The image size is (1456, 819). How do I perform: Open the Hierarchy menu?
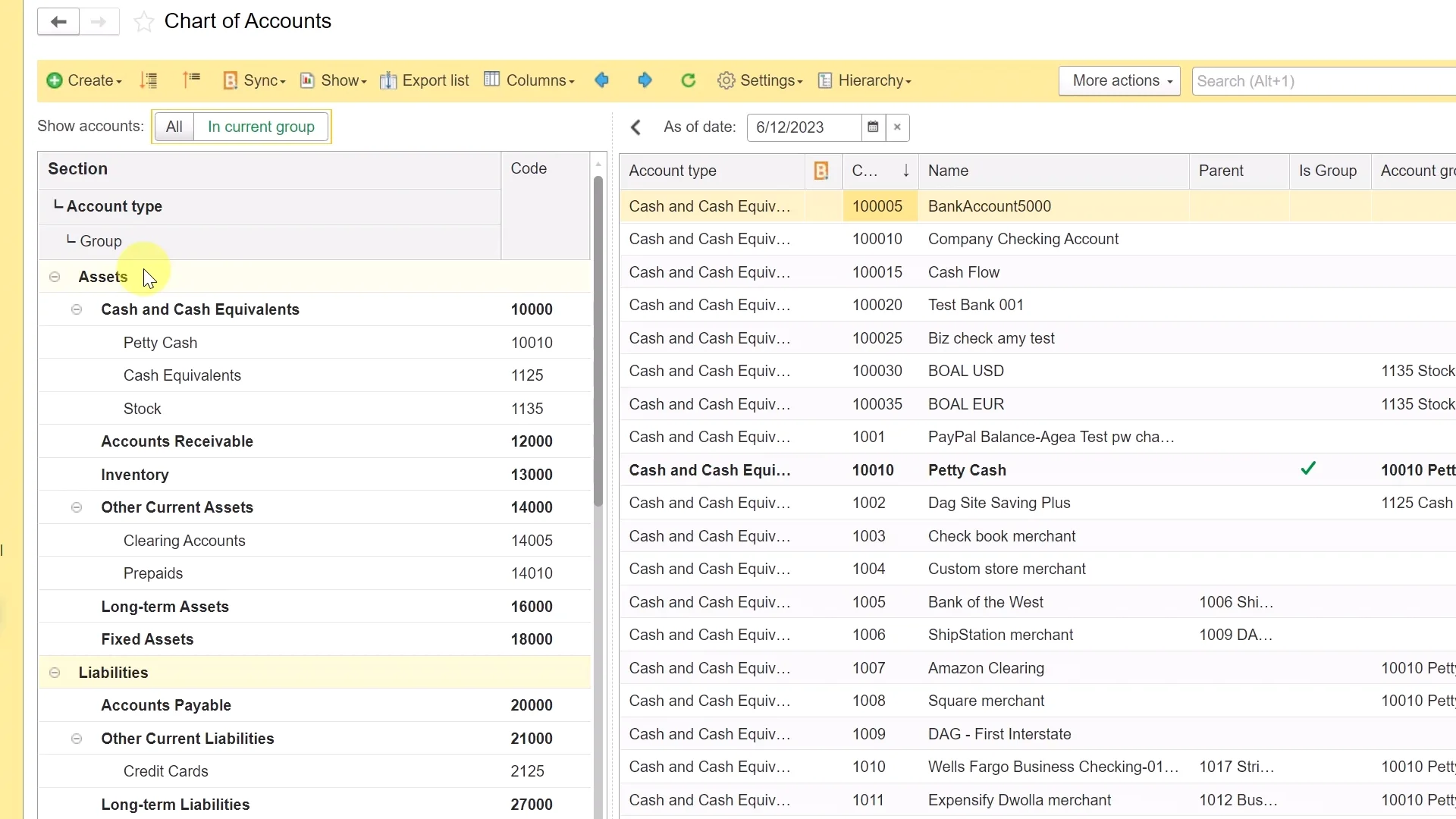pos(865,80)
